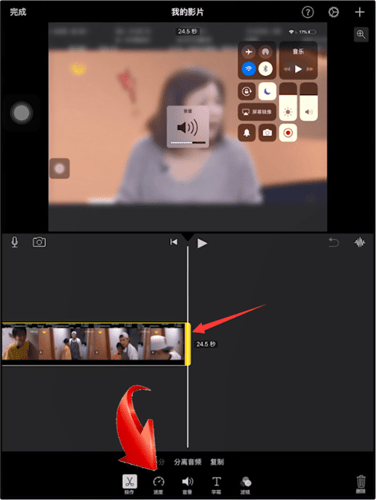Open the speed speedometer tool
This screenshot has height=500, width=376.
(x=158, y=485)
